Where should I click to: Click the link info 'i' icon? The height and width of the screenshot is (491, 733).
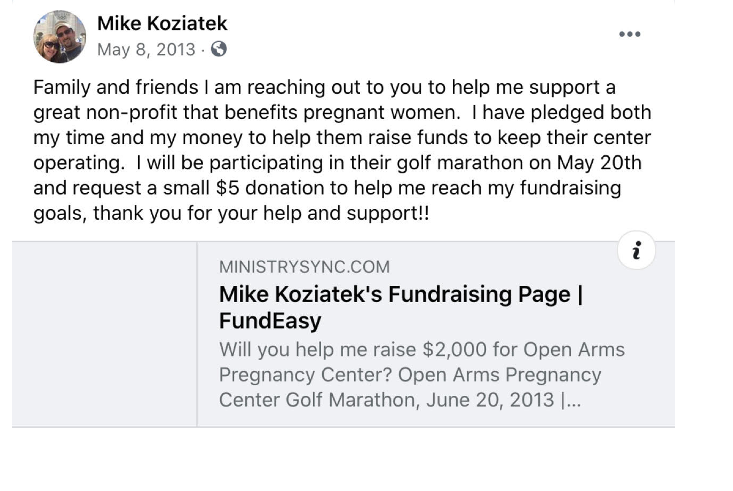pos(637,251)
